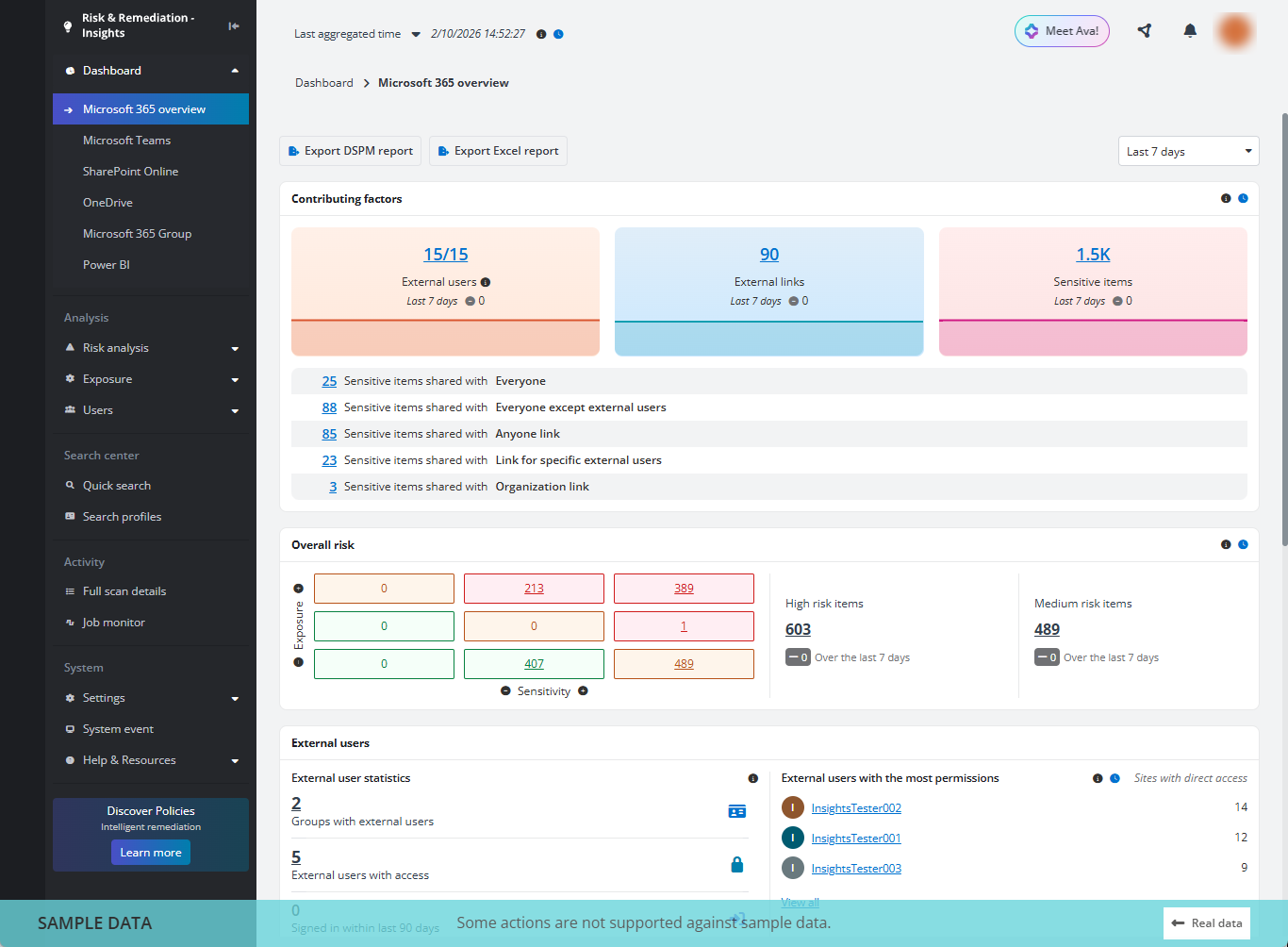The width and height of the screenshot is (1288, 947).
Task: Expand the Risk analysis menu
Action: [235, 349]
